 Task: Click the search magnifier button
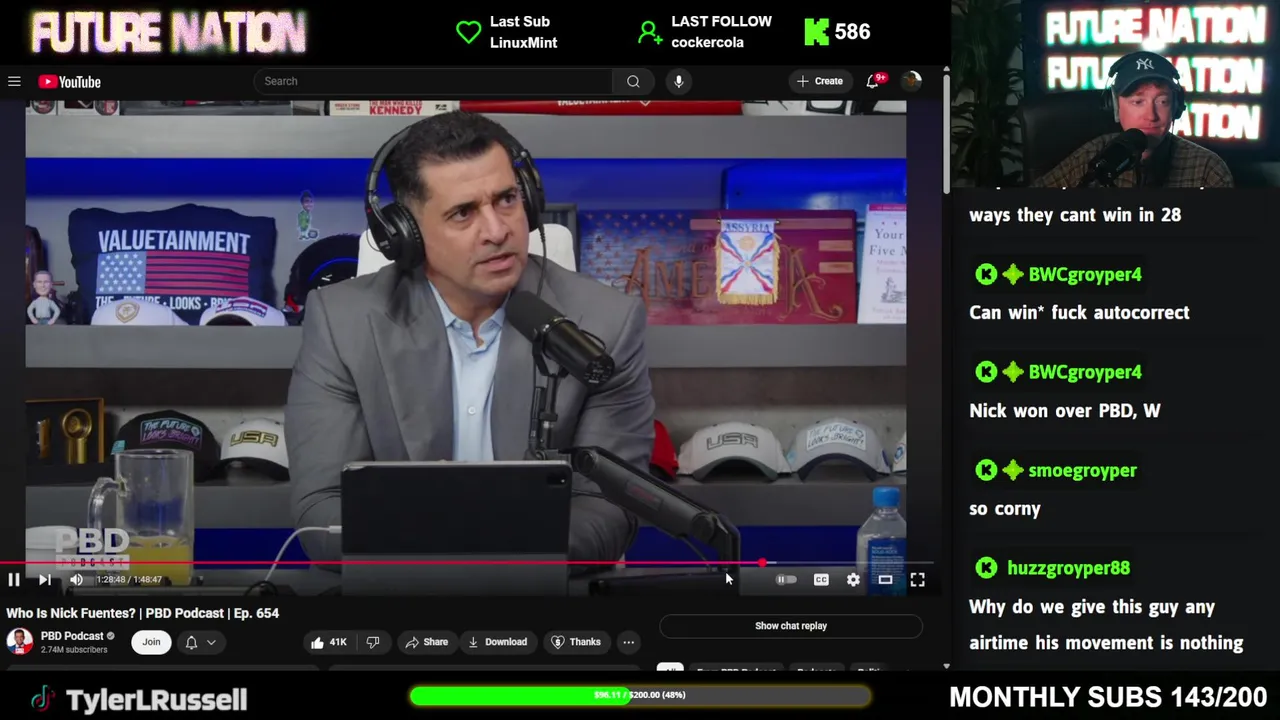point(633,81)
